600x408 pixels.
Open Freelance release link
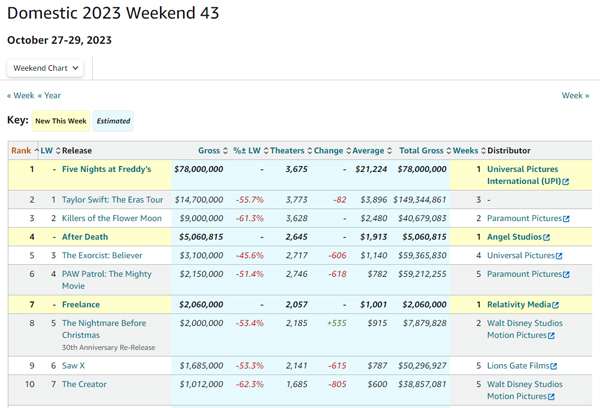point(81,305)
